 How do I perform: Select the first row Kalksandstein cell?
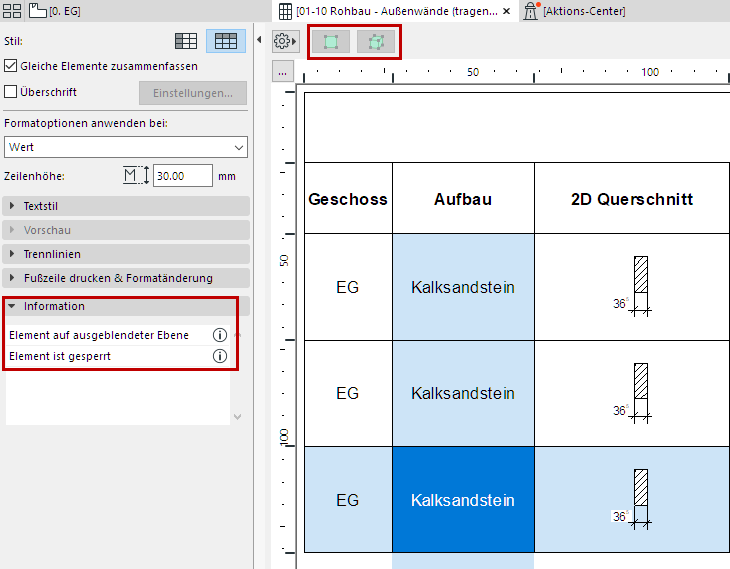463,287
